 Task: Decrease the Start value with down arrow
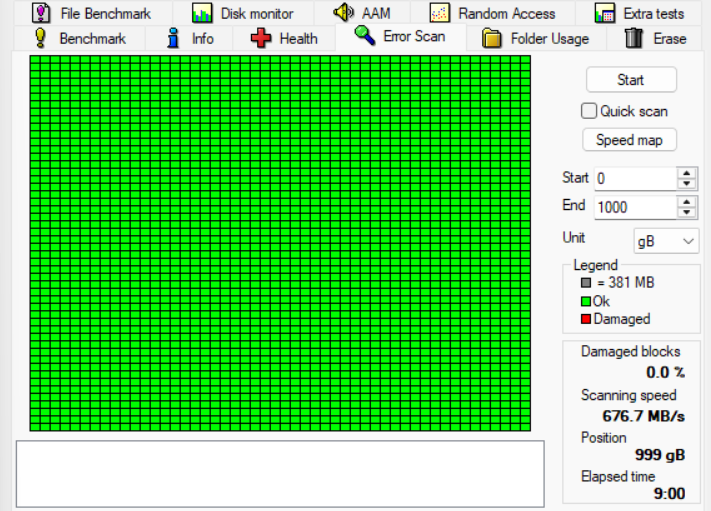[687, 184]
